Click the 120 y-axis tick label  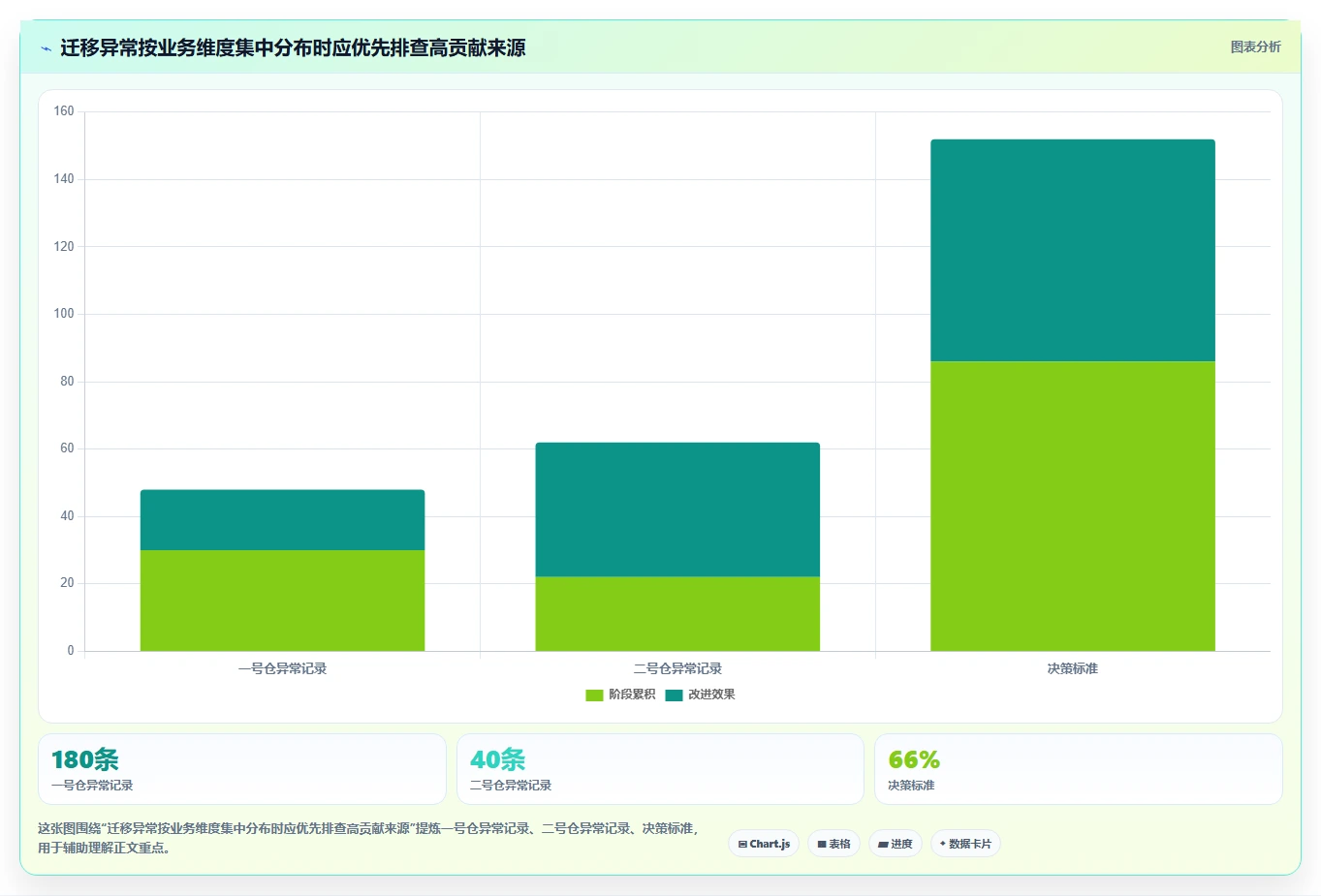(x=64, y=246)
